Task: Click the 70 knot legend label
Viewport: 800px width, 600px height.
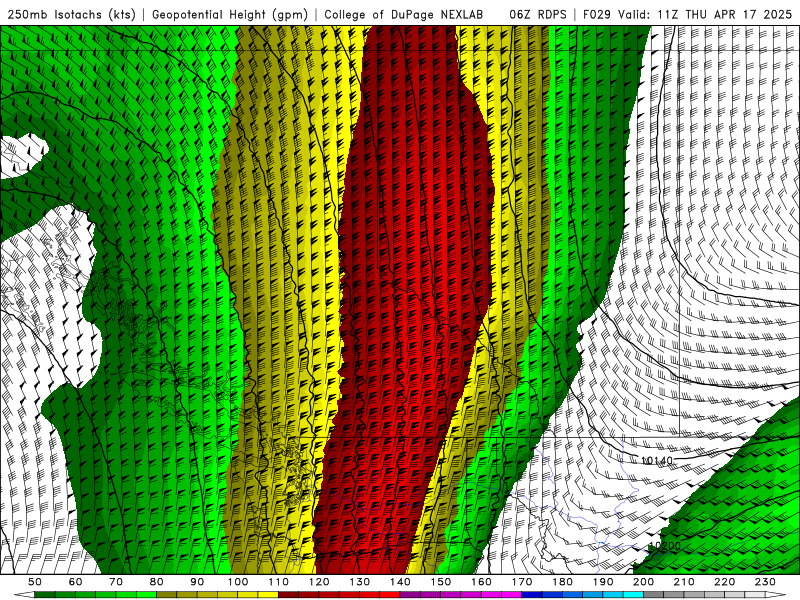Action: (116, 582)
